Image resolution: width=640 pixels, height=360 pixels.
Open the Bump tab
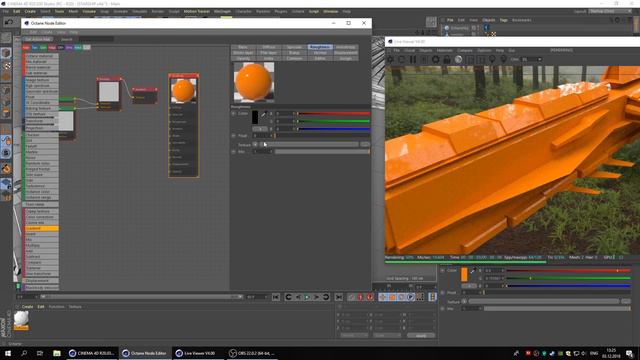pos(294,53)
